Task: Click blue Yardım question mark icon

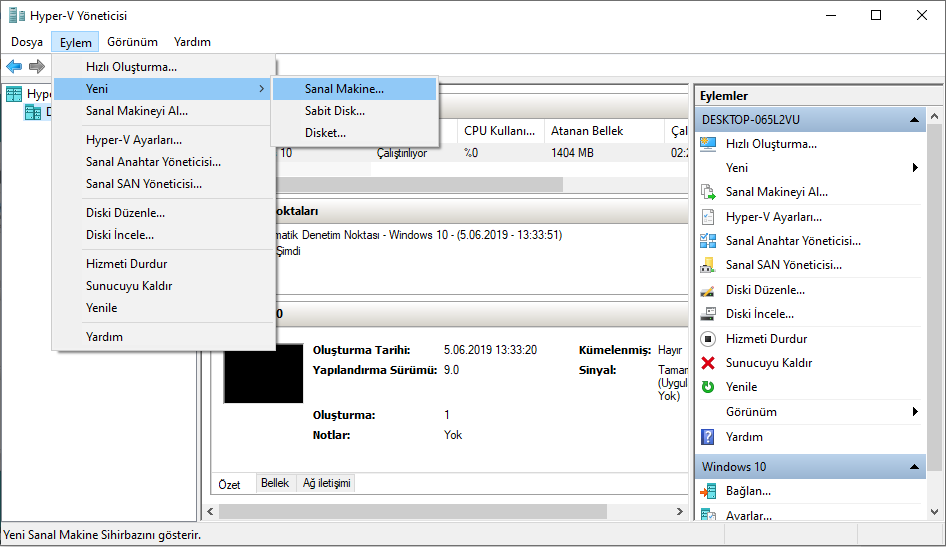Action: point(708,437)
